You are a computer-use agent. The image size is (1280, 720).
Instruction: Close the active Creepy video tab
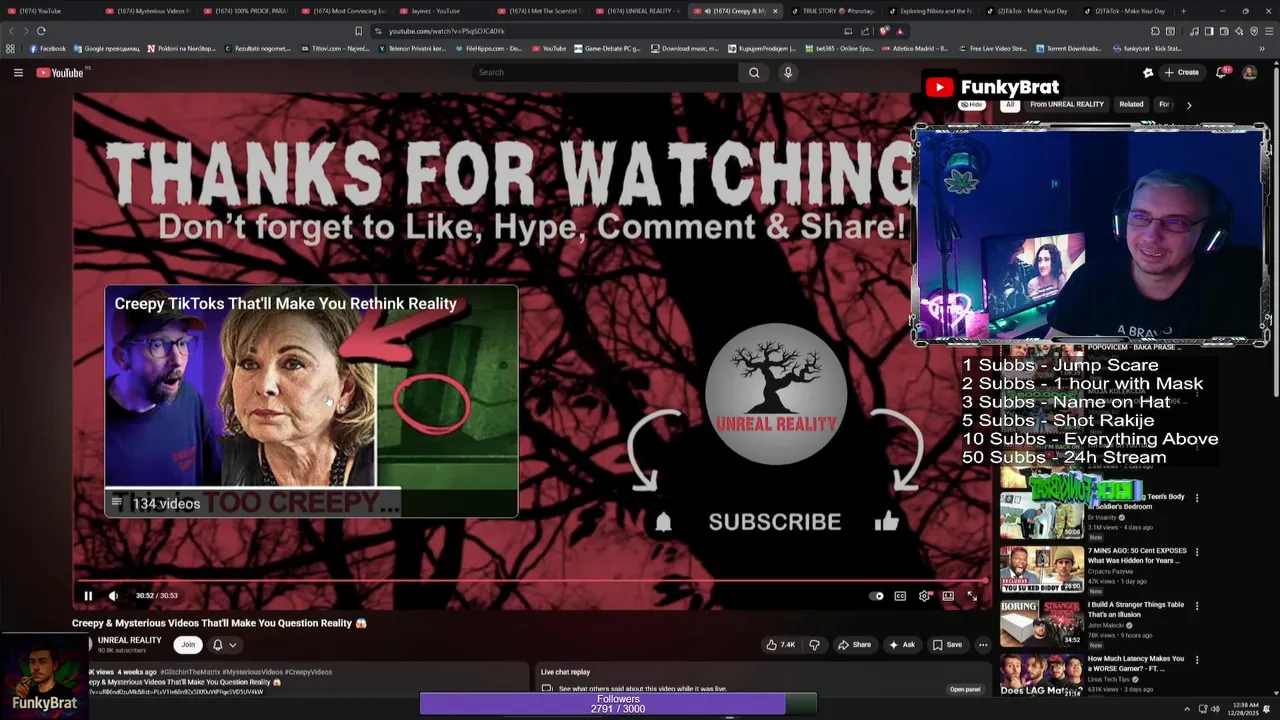coord(775,11)
